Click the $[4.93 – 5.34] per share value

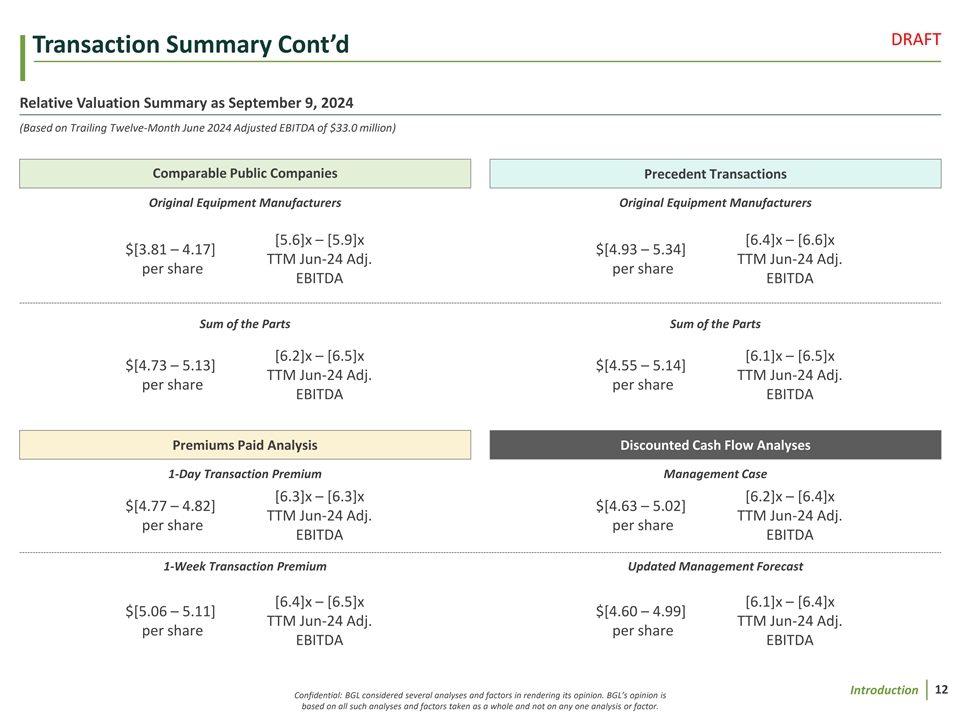640,258
